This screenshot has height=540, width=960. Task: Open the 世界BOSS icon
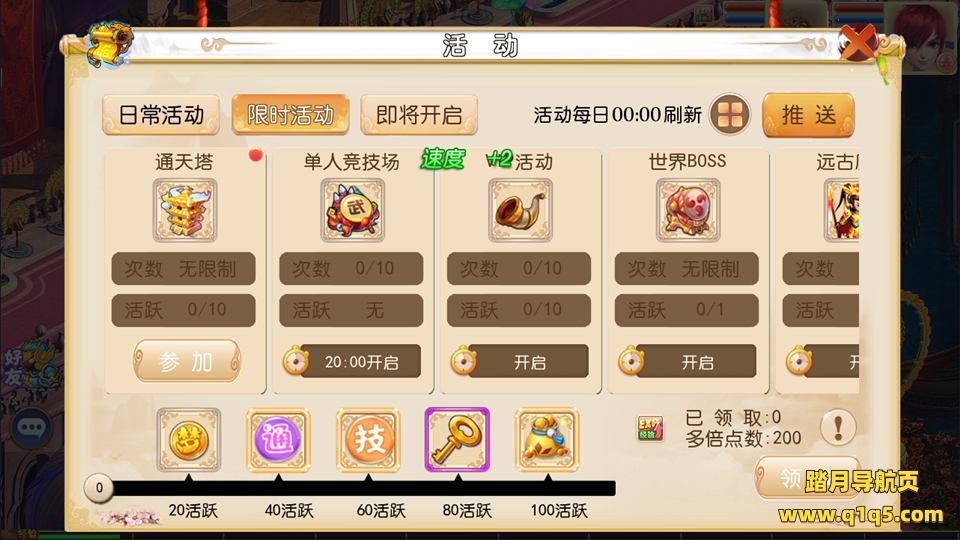[688, 210]
